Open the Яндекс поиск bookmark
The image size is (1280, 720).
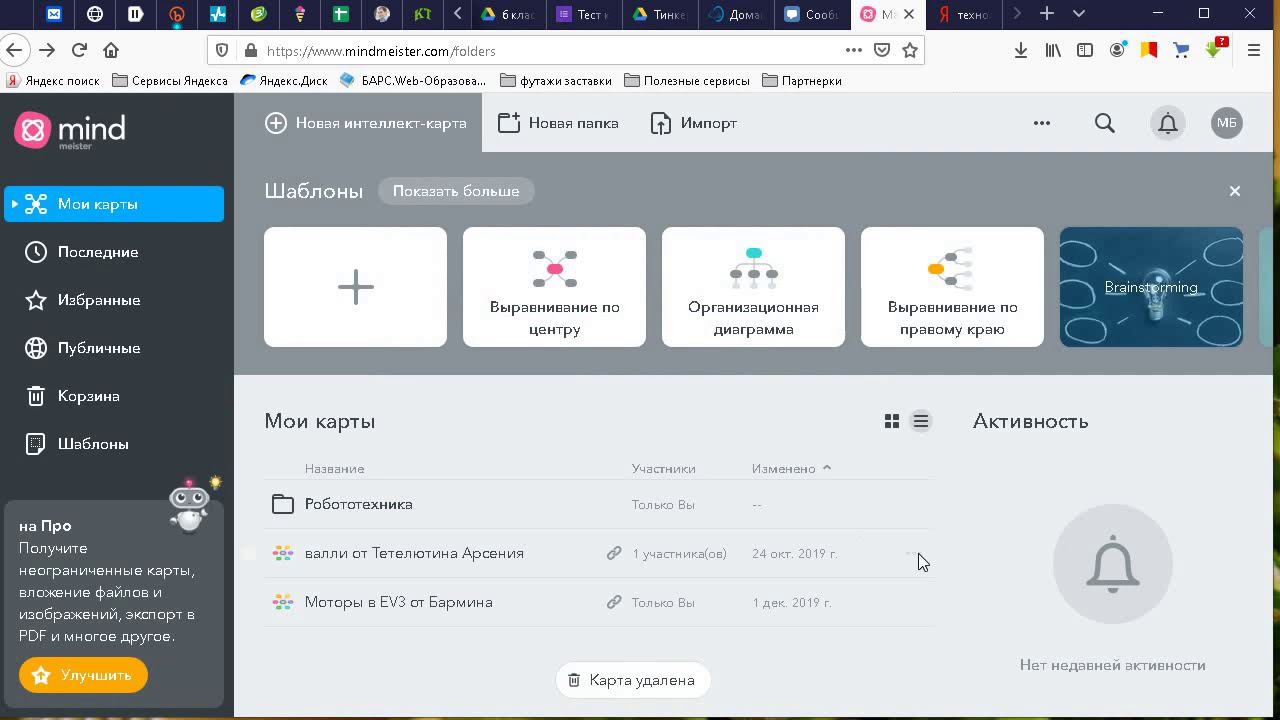pos(53,81)
